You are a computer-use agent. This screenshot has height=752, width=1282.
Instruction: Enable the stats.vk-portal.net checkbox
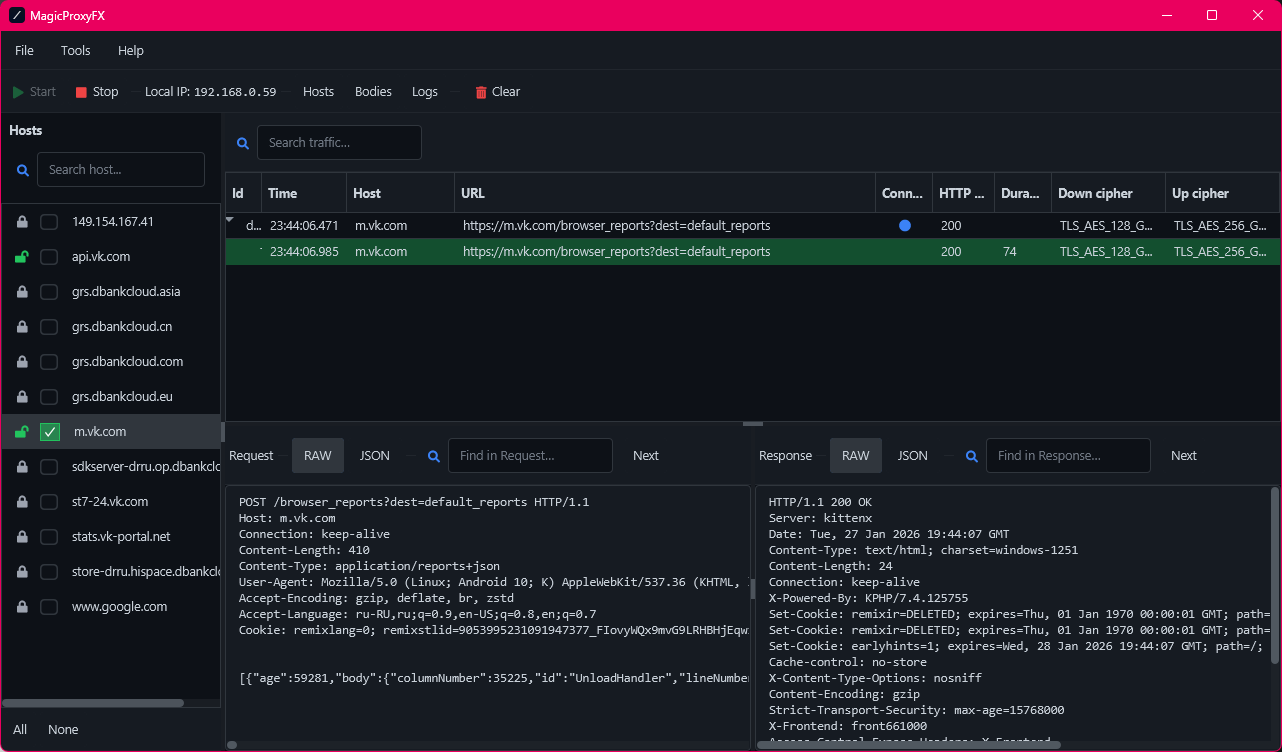click(x=49, y=537)
